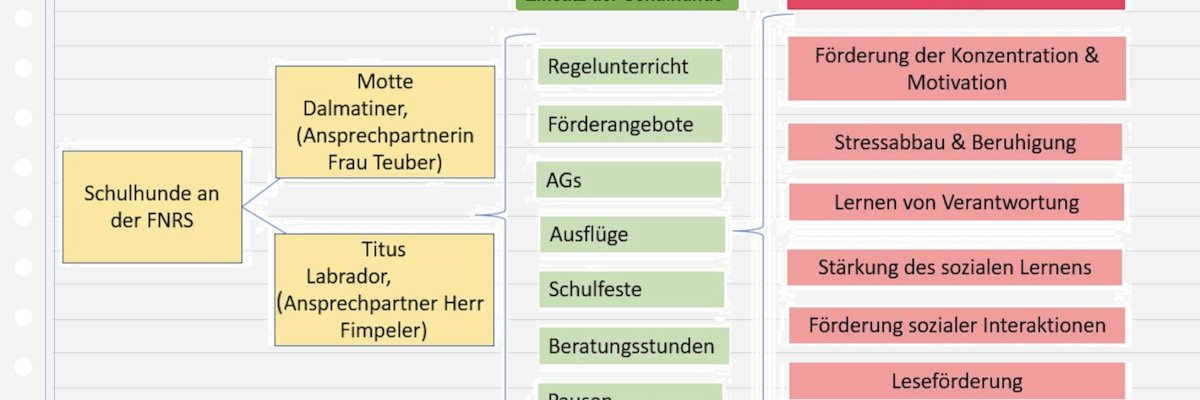Click the connector line right of 'Ausflüge'
This screenshot has width=1200, height=400.
click(x=746, y=232)
